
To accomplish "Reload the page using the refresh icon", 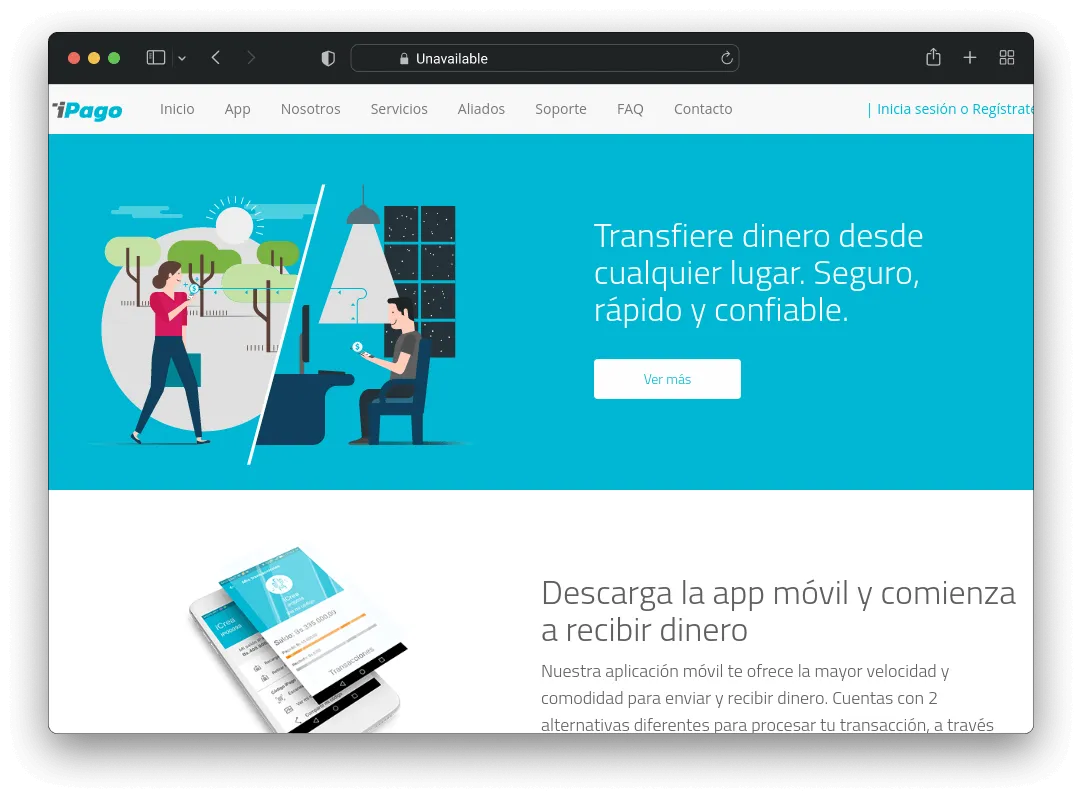I will click(x=727, y=58).
